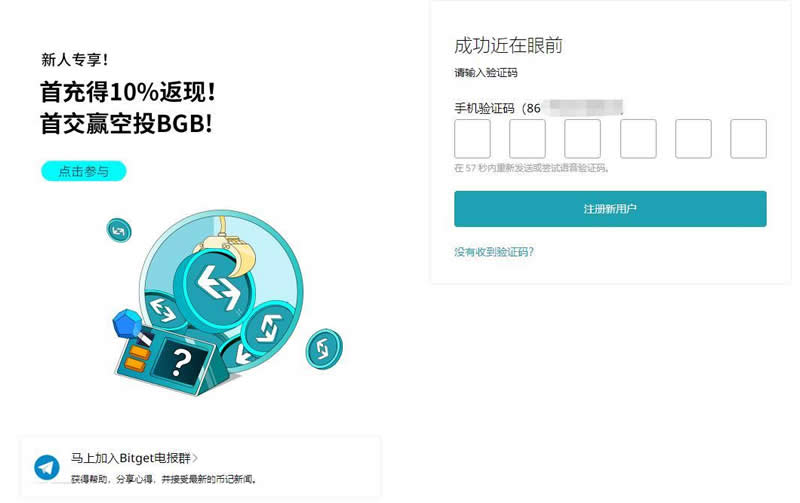Click the resend code countdown text
Viewport: 800px width, 503px height.
[x=532, y=168]
